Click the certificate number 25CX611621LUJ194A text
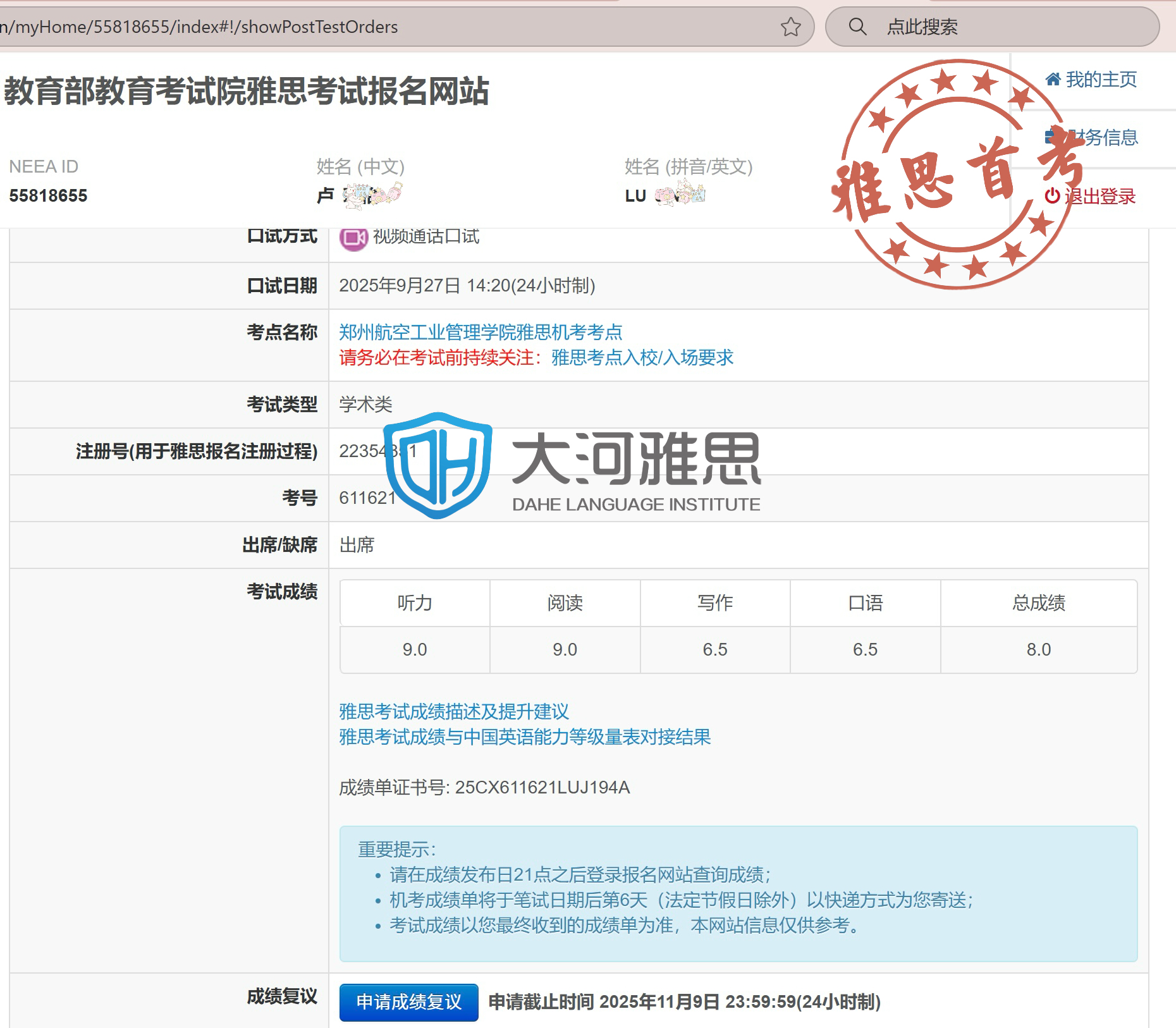The width and height of the screenshot is (1176, 1028). [x=542, y=787]
